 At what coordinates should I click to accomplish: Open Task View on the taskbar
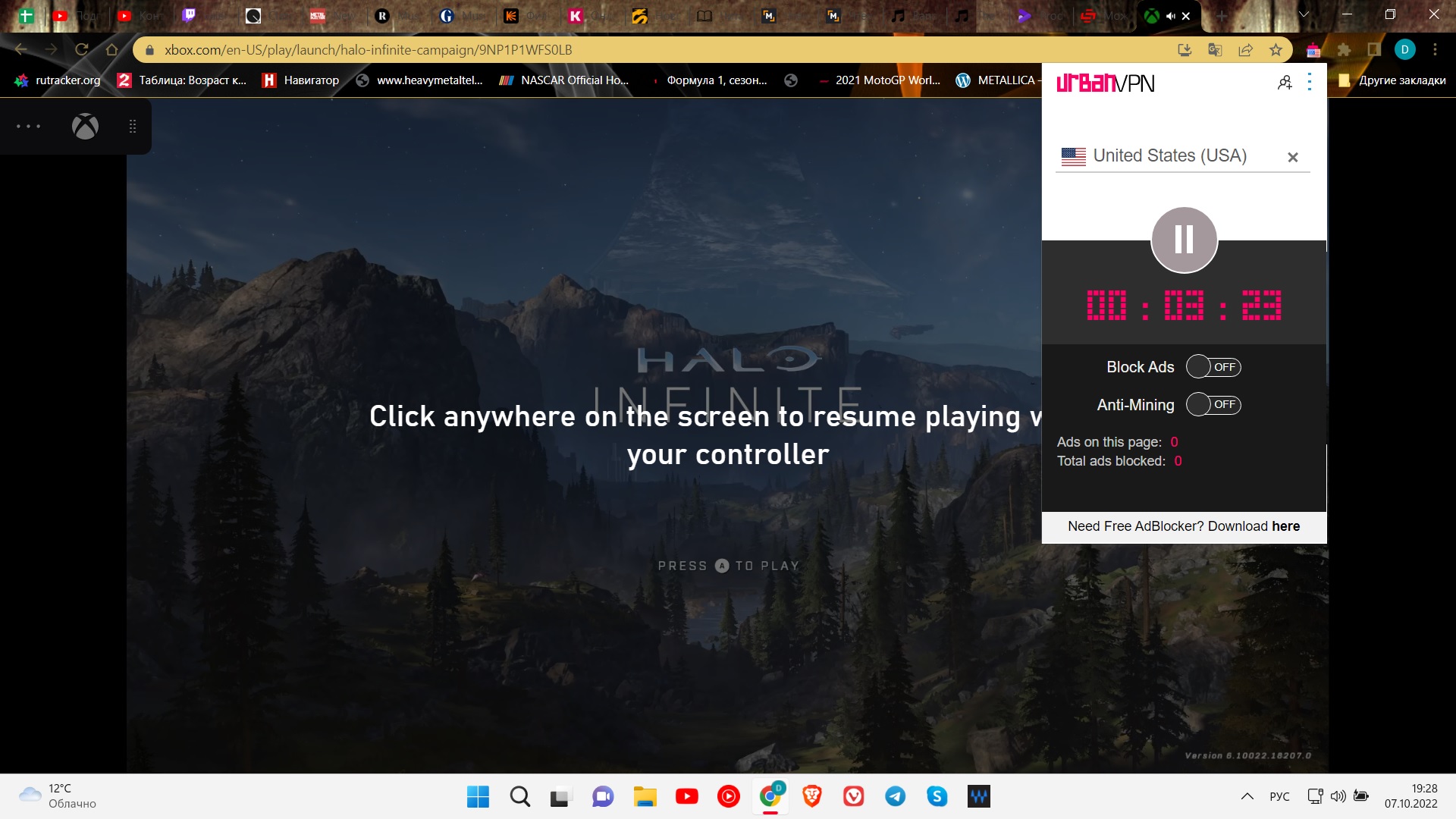(560, 796)
